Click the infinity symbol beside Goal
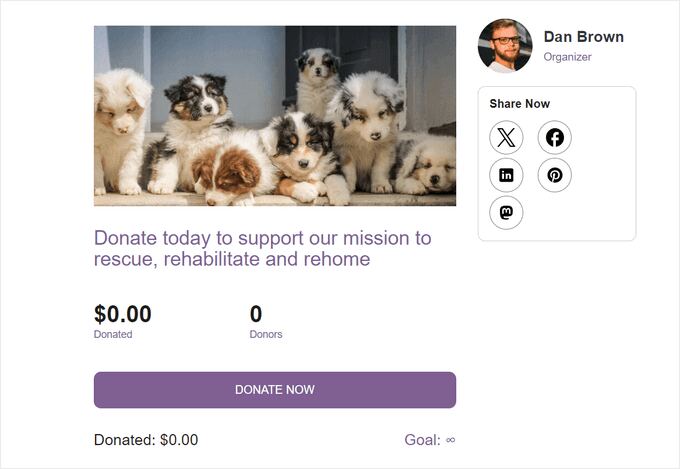The height and width of the screenshot is (469, 680). [x=450, y=440]
